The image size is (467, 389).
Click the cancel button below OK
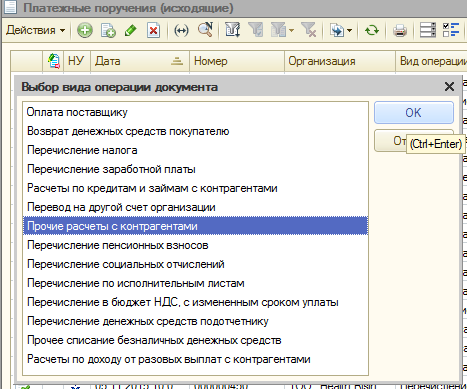point(390,141)
